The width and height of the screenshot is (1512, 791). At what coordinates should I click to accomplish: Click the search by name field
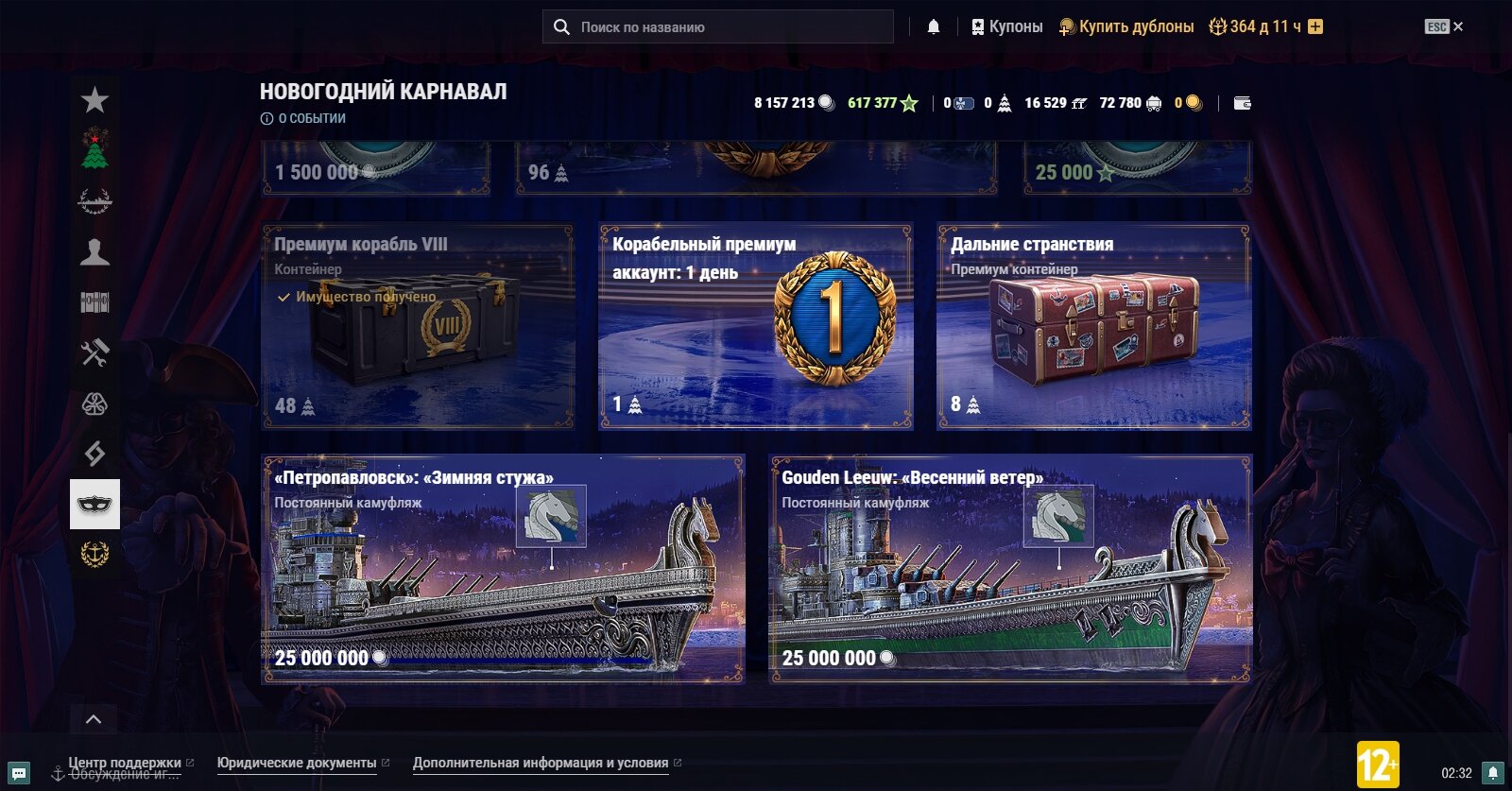pyautogui.click(x=718, y=26)
